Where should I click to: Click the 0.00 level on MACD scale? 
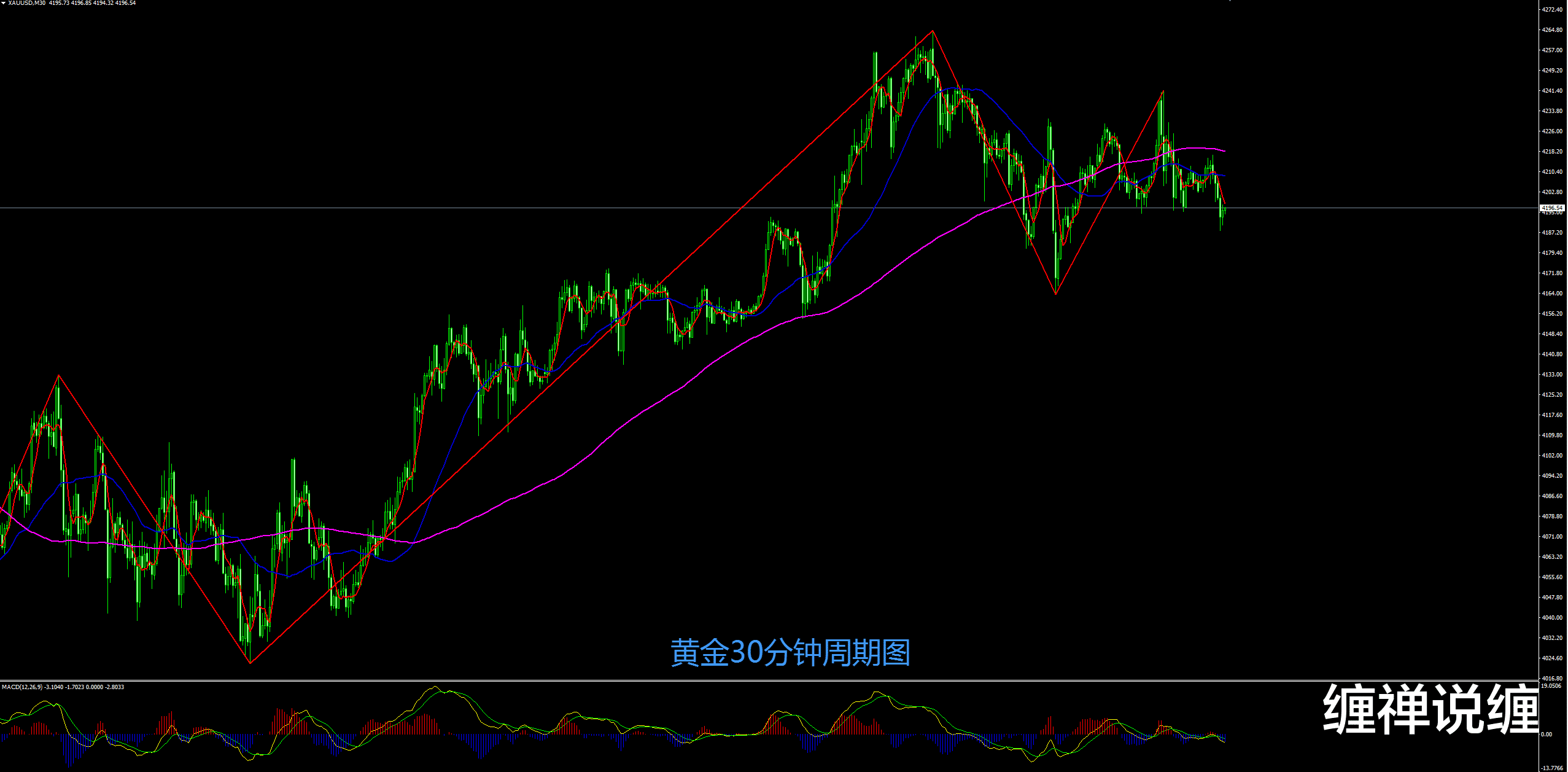1547,734
